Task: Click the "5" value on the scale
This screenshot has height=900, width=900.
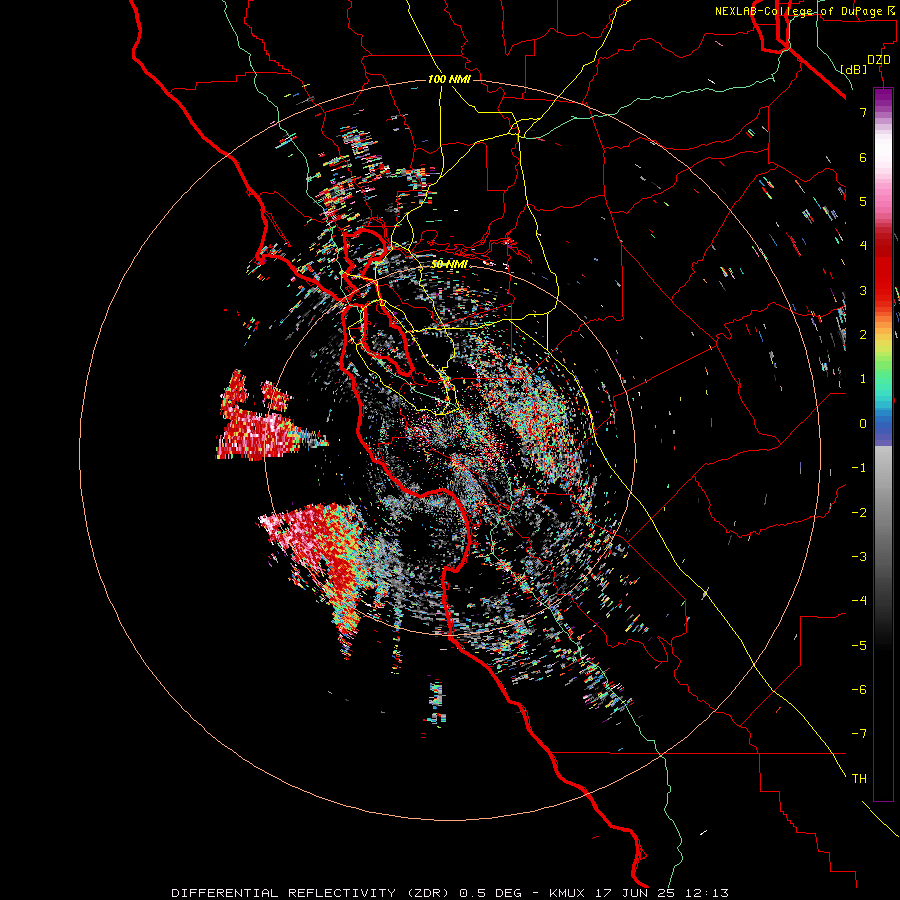Action: click(863, 201)
